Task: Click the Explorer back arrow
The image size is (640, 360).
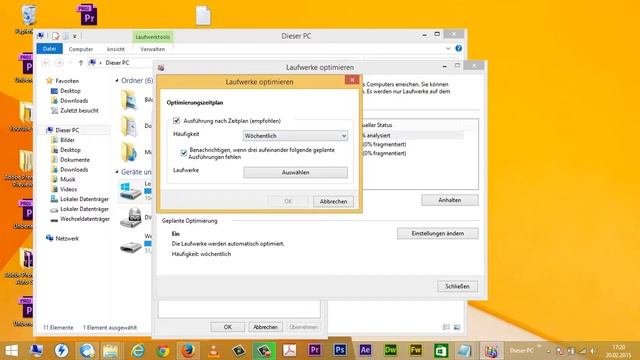Action: [x=46, y=63]
